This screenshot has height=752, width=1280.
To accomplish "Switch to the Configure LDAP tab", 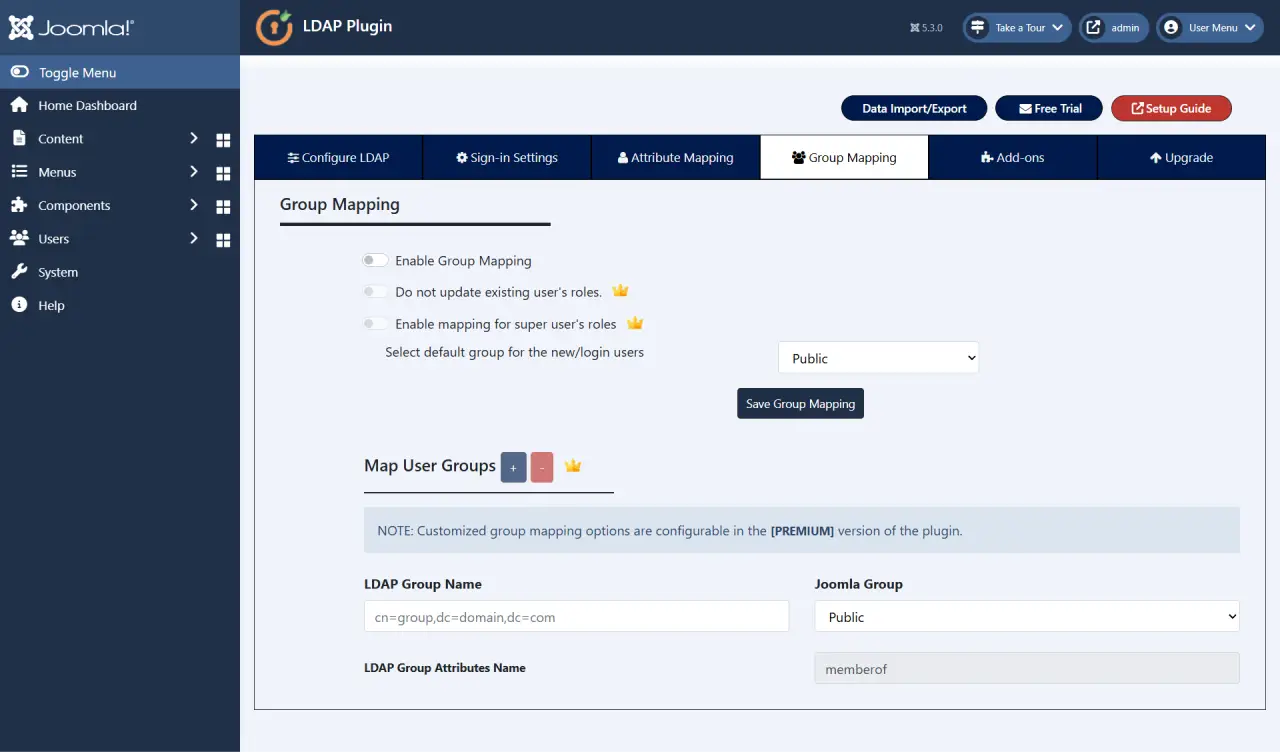I will [x=338, y=157].
